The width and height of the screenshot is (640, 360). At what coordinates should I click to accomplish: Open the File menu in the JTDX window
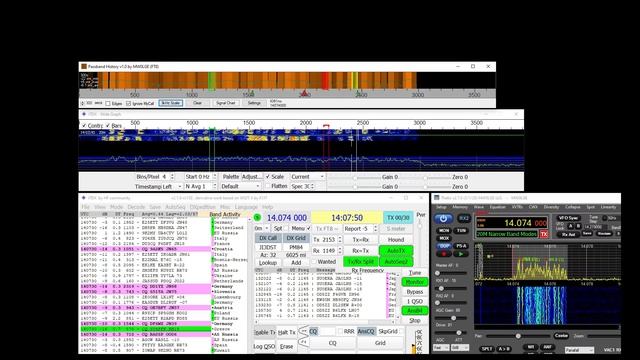point(85,207)
